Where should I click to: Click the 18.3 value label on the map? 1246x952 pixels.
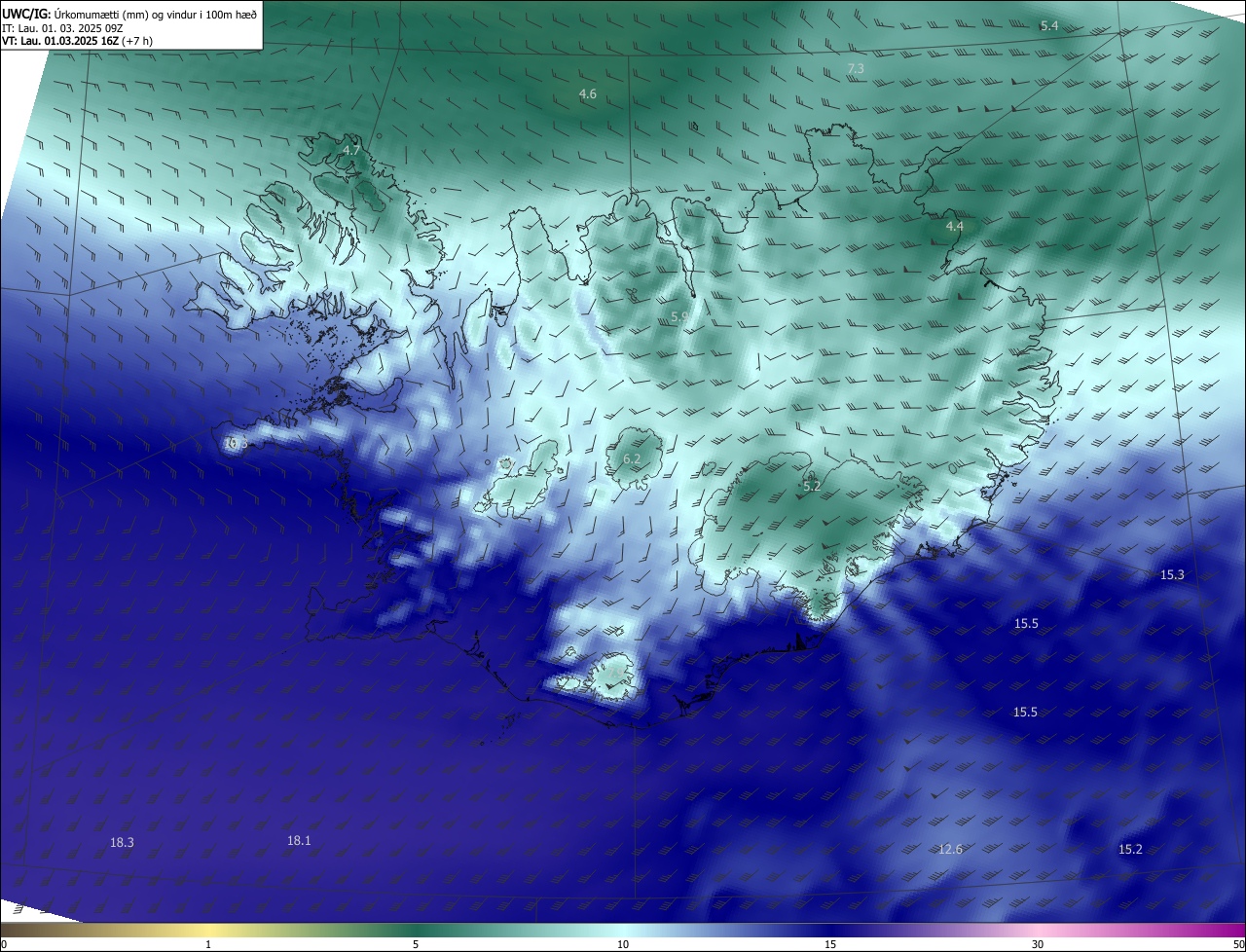[122, 842]
